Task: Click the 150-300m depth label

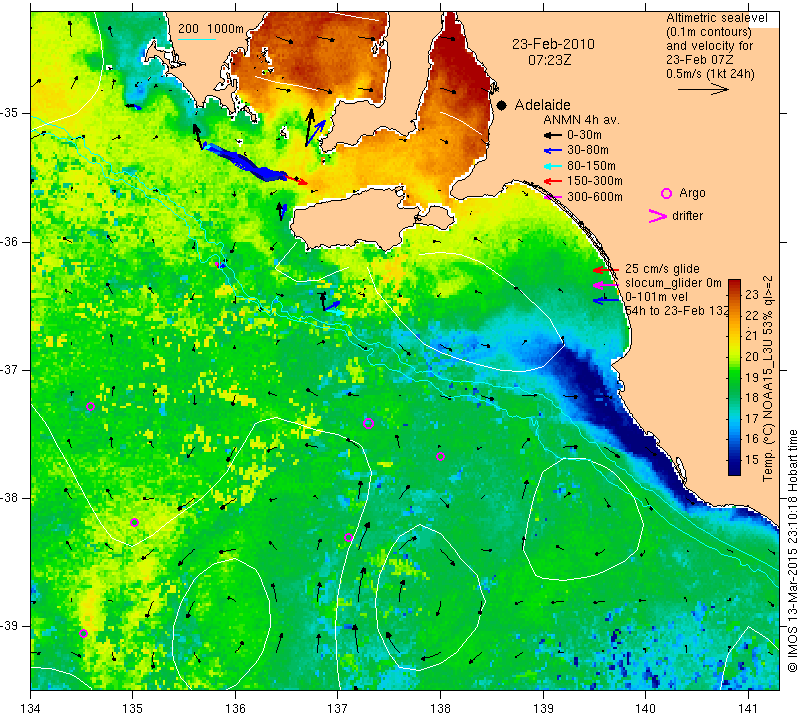Action: coord(595,181)
